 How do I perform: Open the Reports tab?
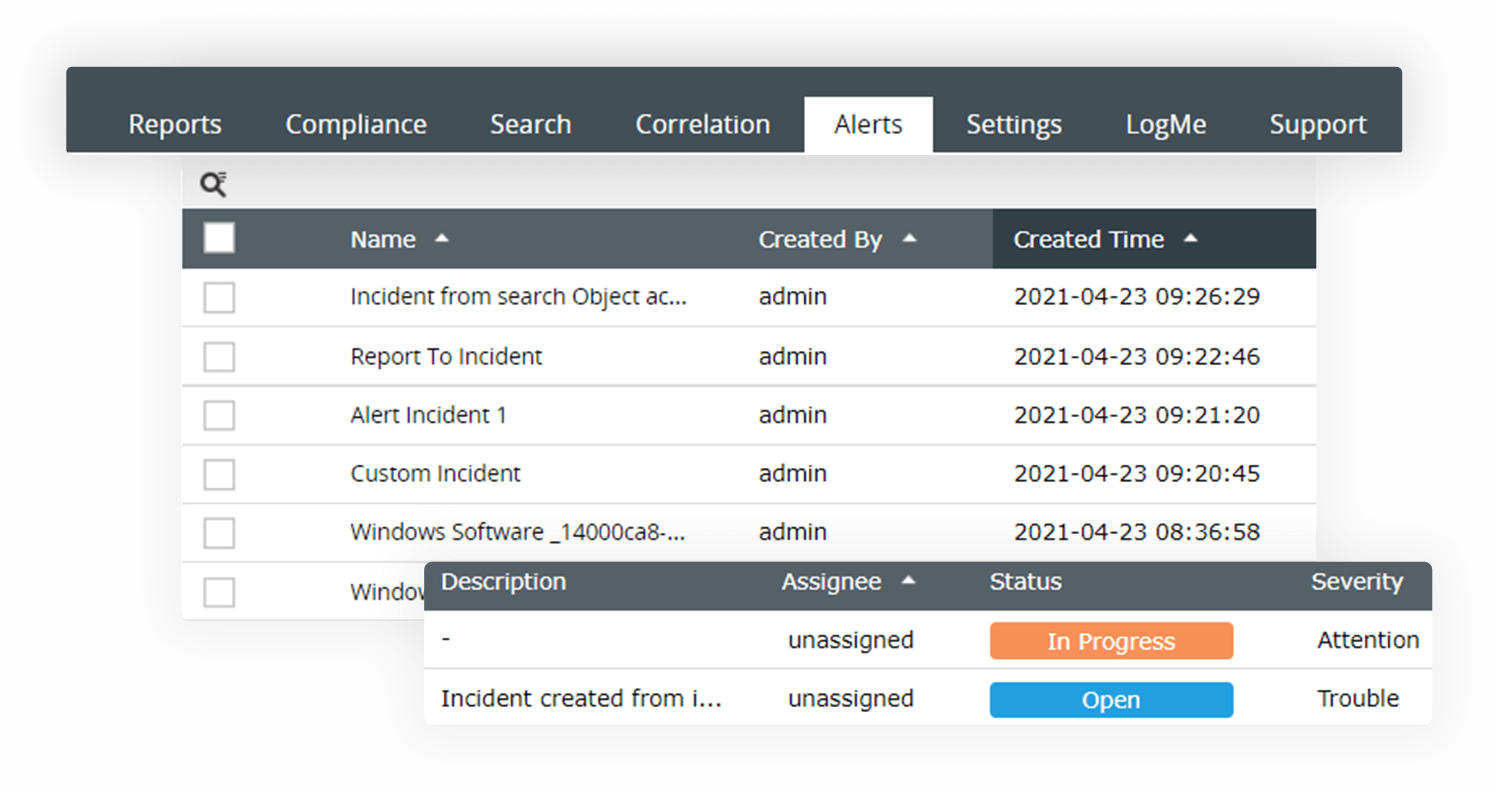click(x=175, y=125)
